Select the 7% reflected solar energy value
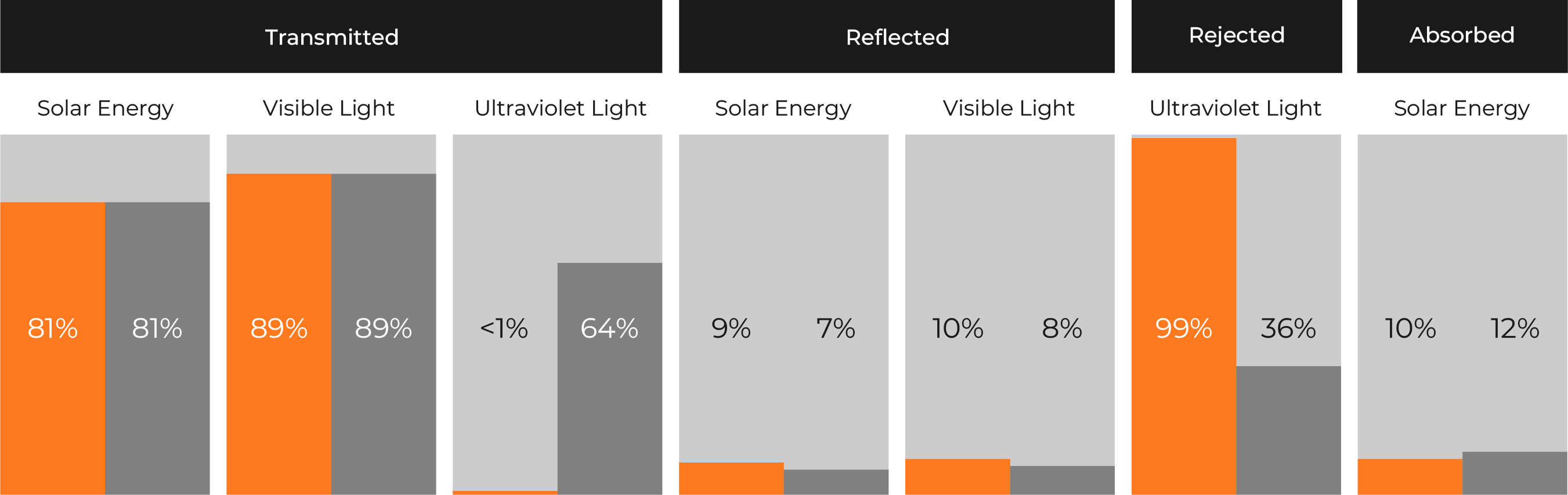The image size is (1568, 495). [836, 329]
